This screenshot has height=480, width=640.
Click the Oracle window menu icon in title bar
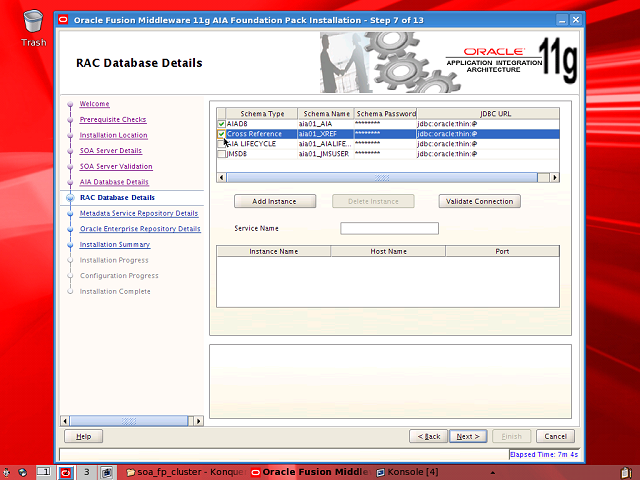click(63, 20)
